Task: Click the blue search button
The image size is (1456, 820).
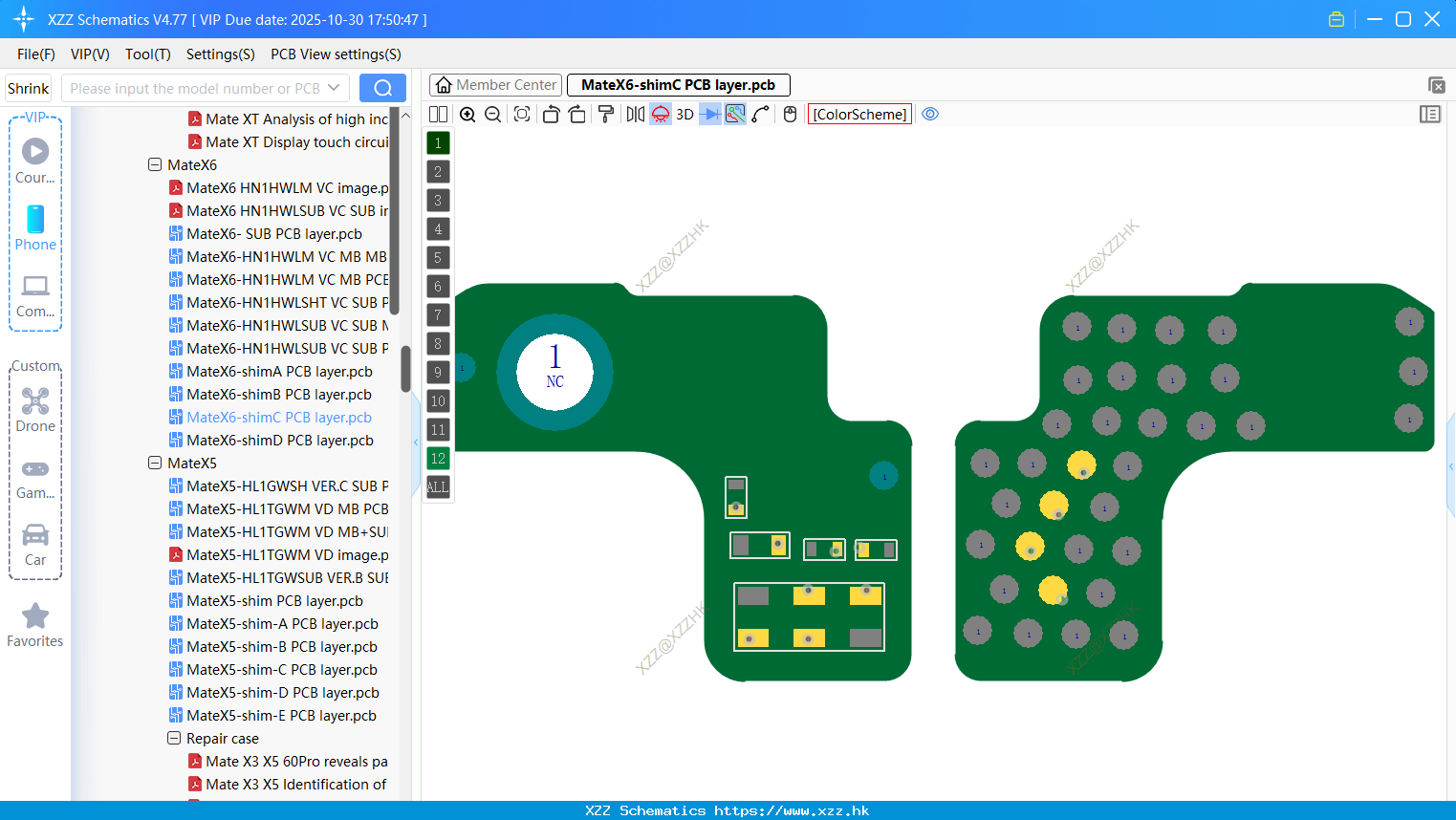Action: click(382, 88)
